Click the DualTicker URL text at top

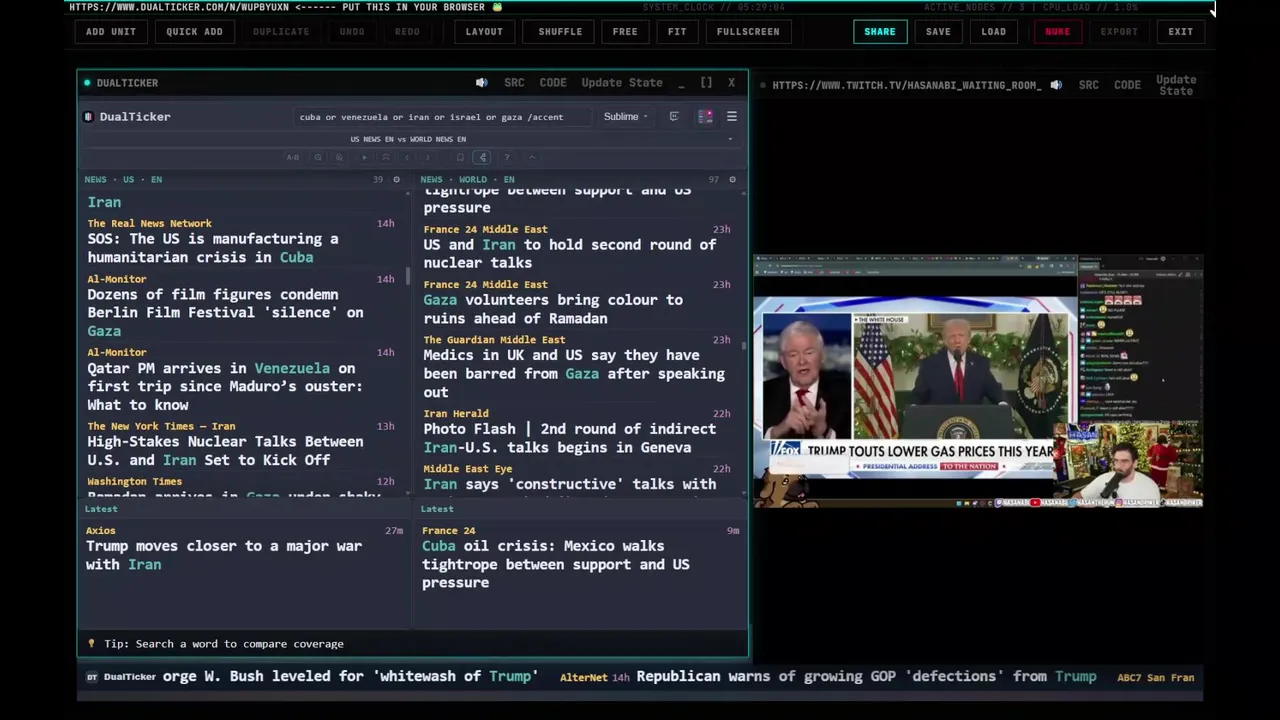click(179, 7)
